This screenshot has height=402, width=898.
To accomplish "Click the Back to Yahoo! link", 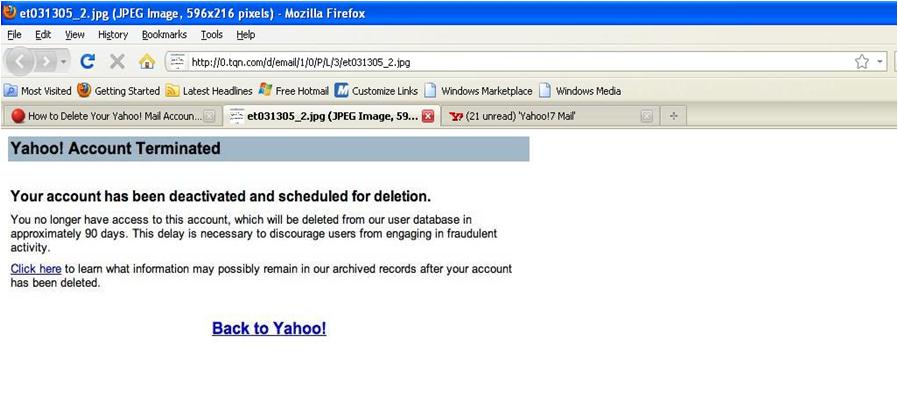I will click(x=269, y=328).
